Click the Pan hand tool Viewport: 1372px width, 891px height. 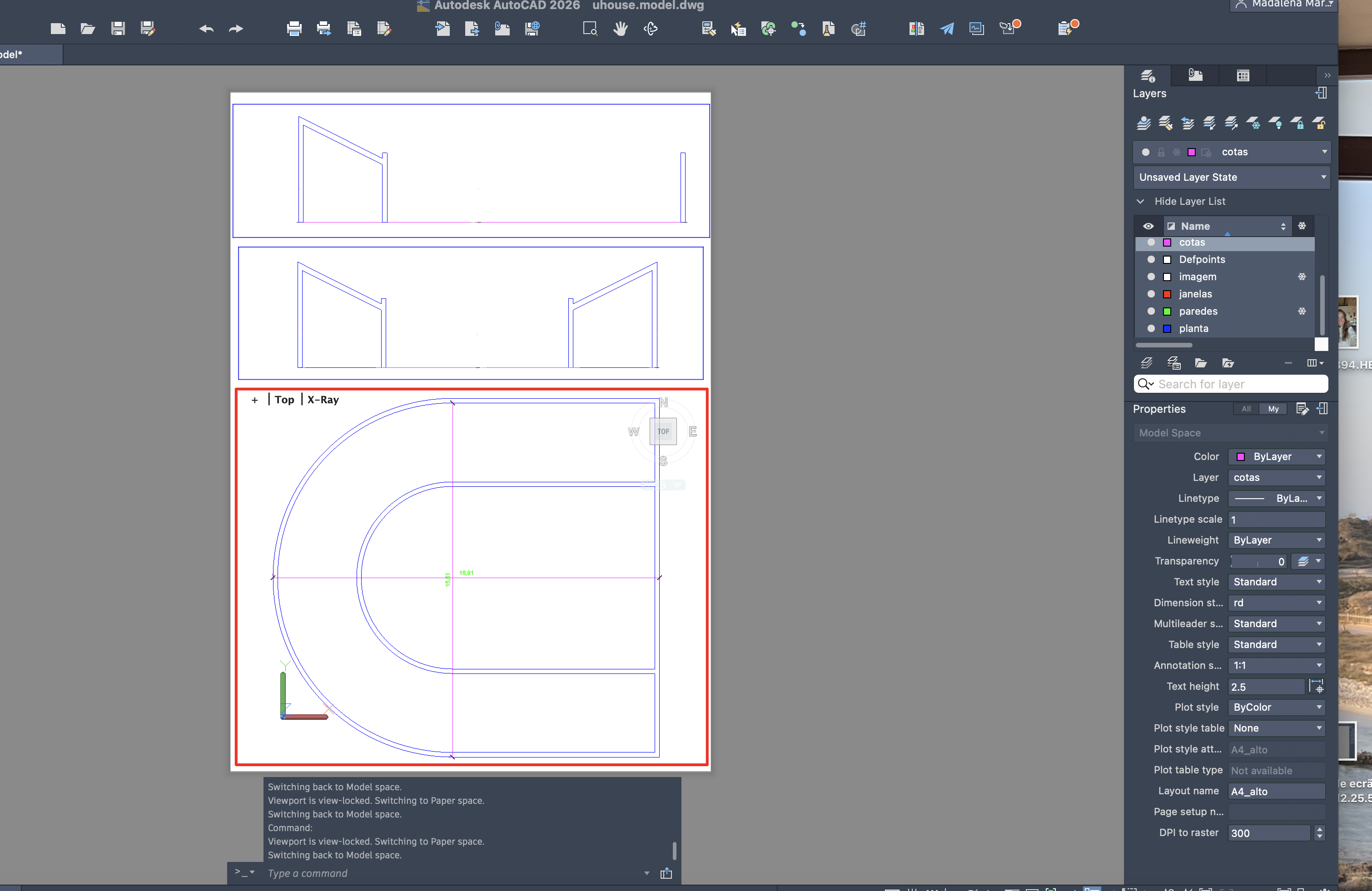[x=620, y=29]
